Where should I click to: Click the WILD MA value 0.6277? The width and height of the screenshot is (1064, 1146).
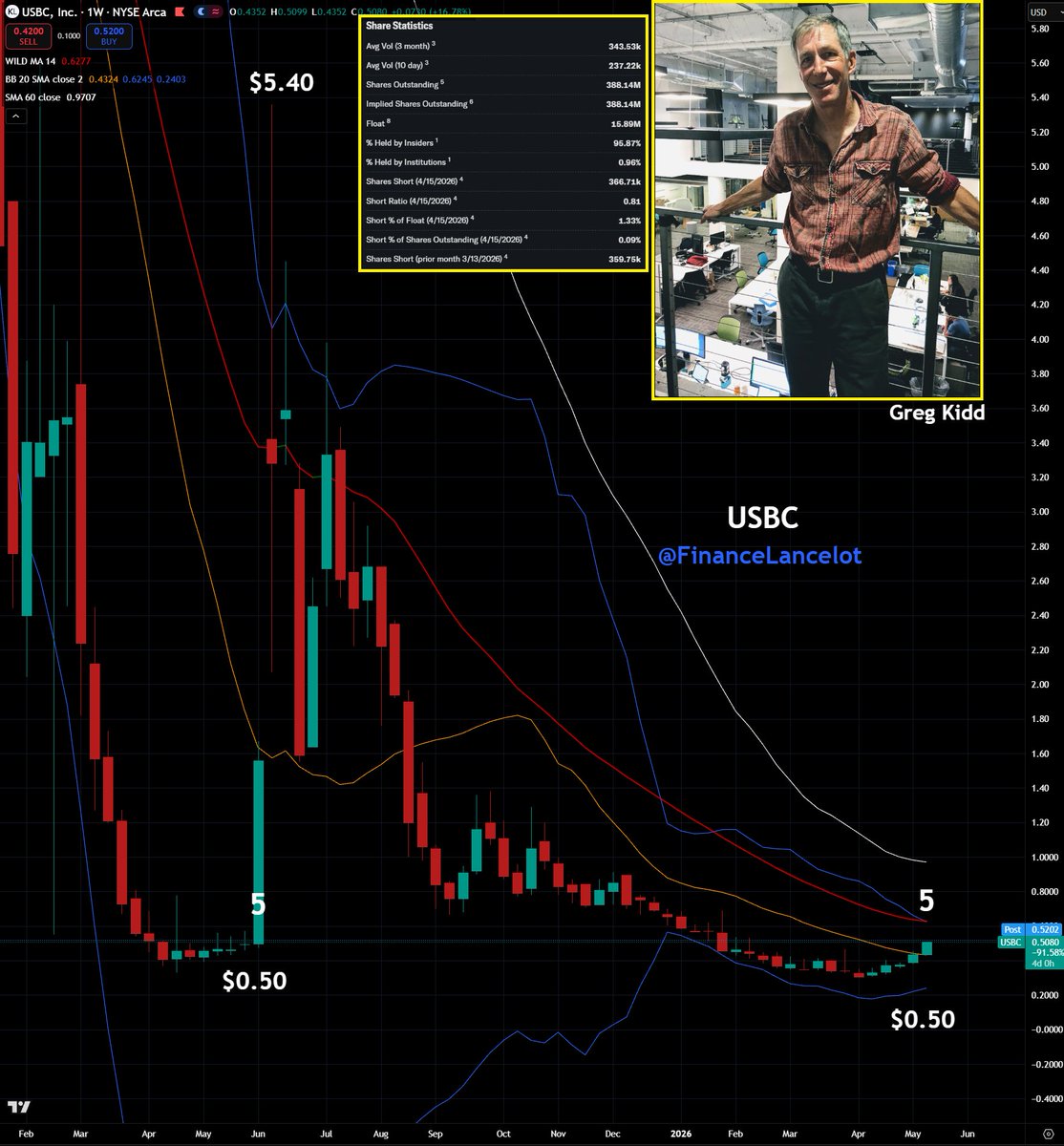[76, 61]
